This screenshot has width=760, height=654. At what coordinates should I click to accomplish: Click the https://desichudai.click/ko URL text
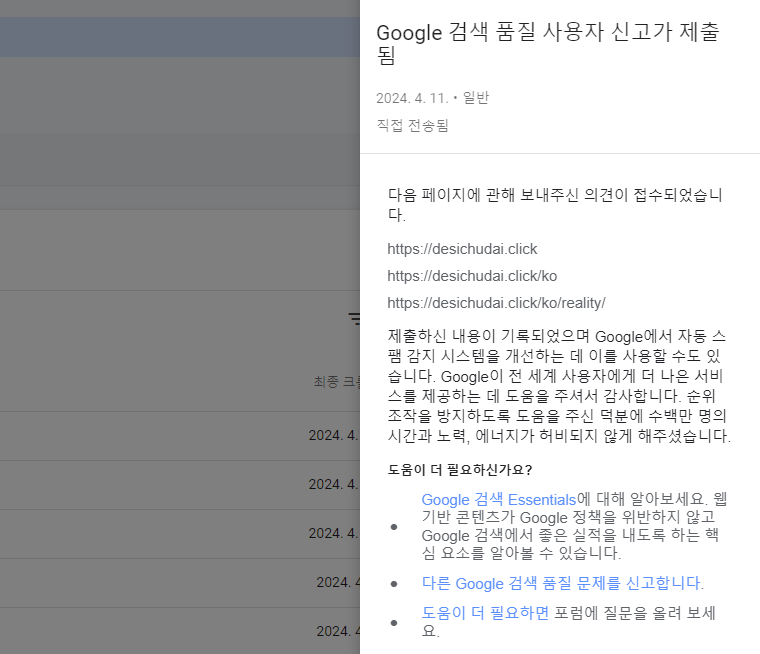point(472,276)
